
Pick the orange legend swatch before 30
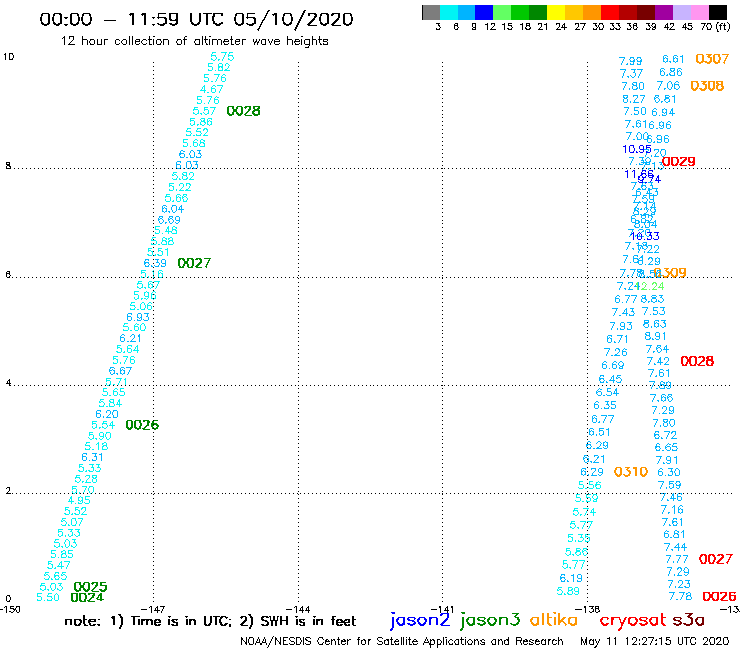tap(592, 12)
